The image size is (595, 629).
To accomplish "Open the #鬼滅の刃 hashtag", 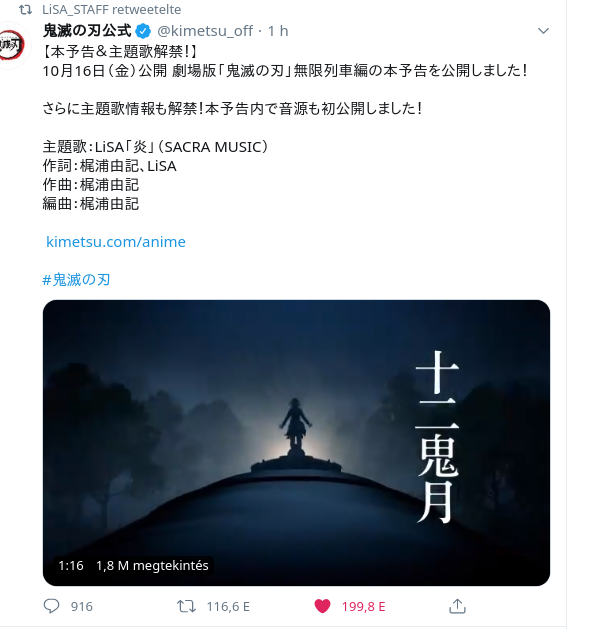I will [x=76, y=280].
